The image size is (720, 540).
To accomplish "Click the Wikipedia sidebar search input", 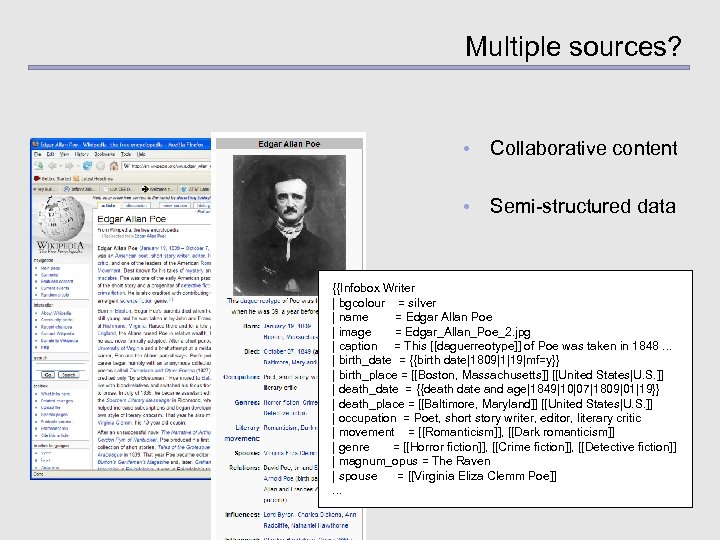I will click(61, 366).
